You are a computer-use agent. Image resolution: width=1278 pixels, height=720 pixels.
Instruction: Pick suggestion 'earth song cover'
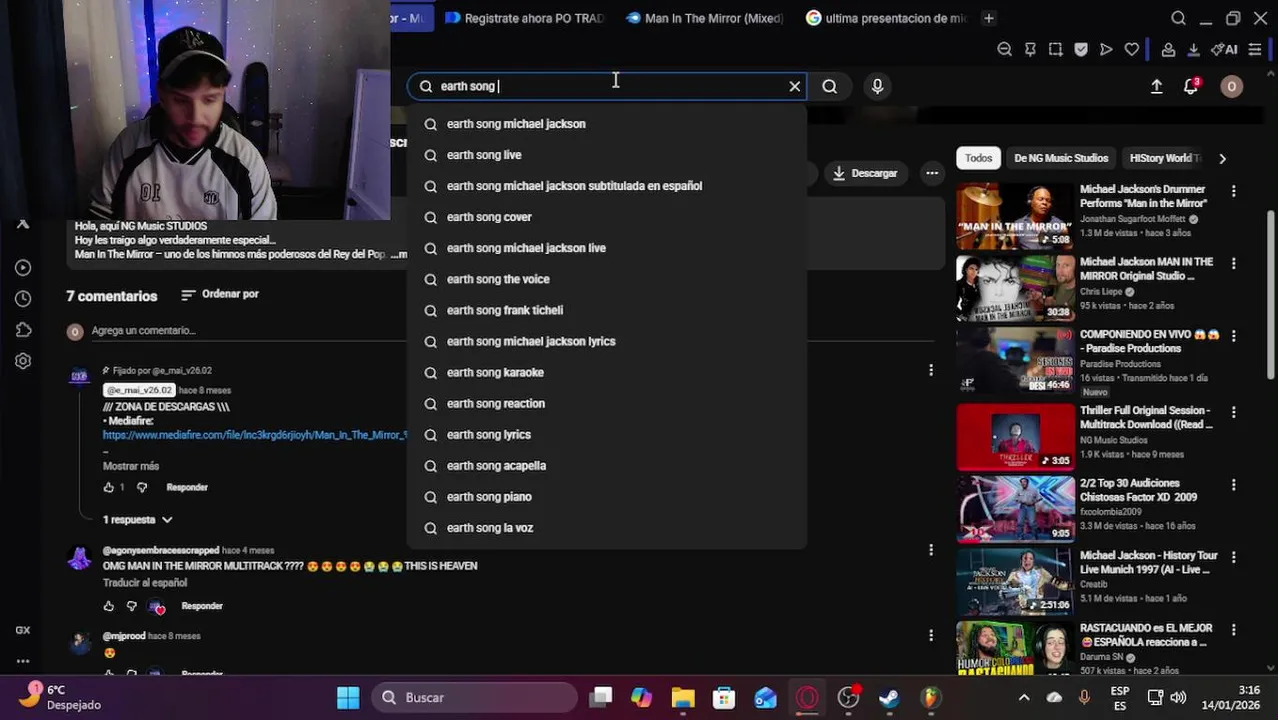coord(606,217)
